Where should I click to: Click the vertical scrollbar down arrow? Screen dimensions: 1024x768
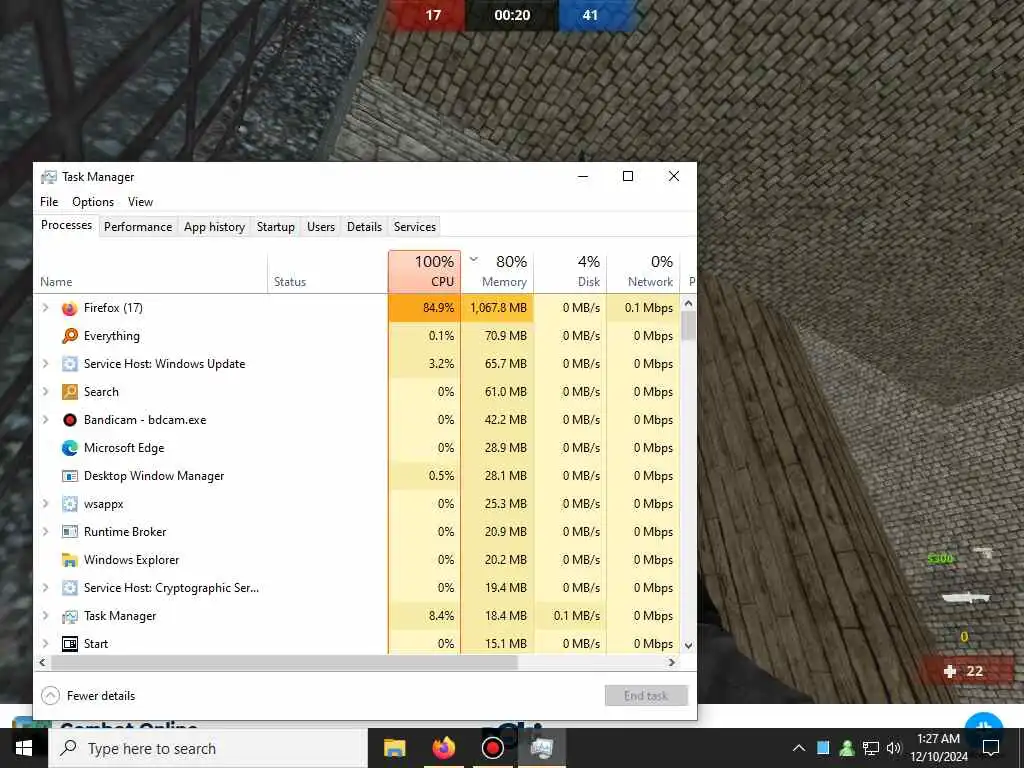click(688, 645)
